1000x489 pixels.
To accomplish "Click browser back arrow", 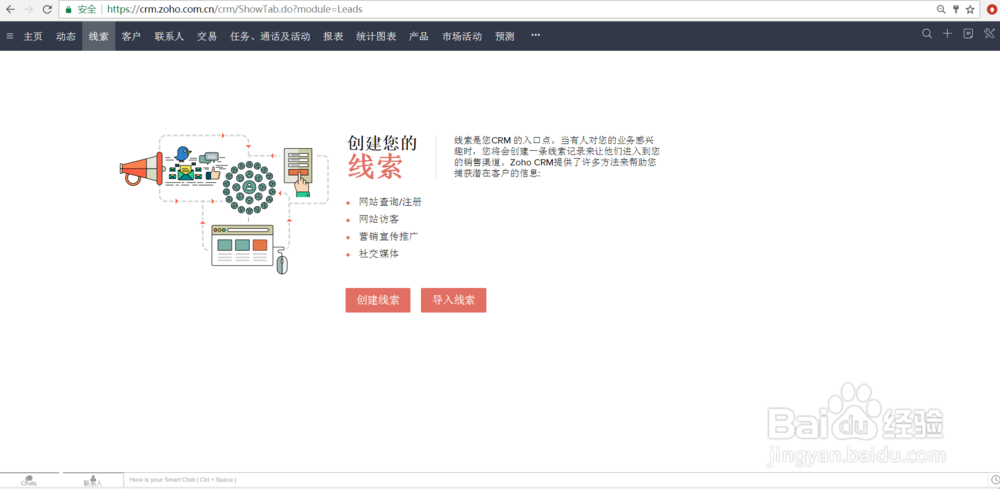I will pos(10,10).
